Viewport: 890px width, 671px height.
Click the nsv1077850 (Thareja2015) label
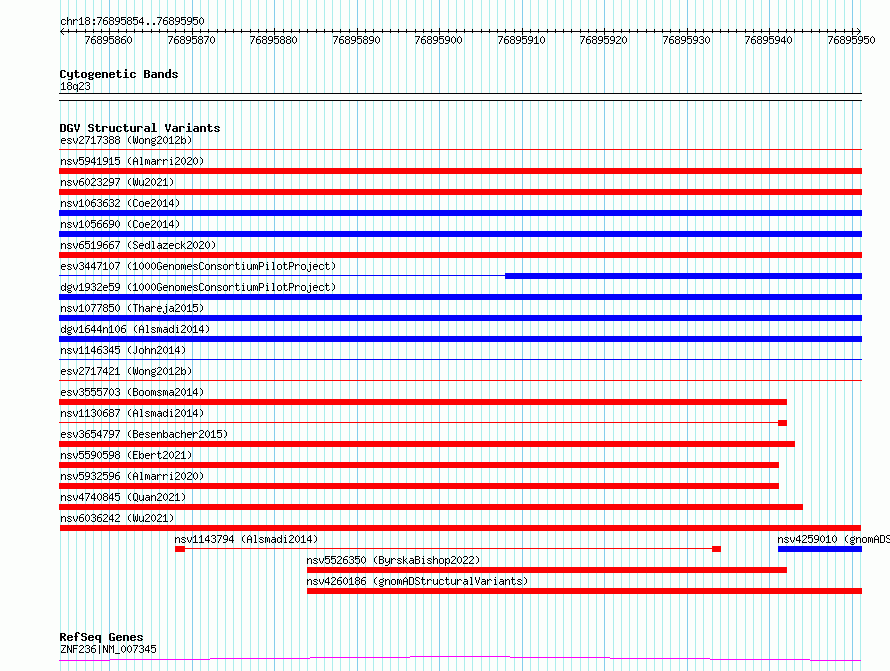[132, 308]
